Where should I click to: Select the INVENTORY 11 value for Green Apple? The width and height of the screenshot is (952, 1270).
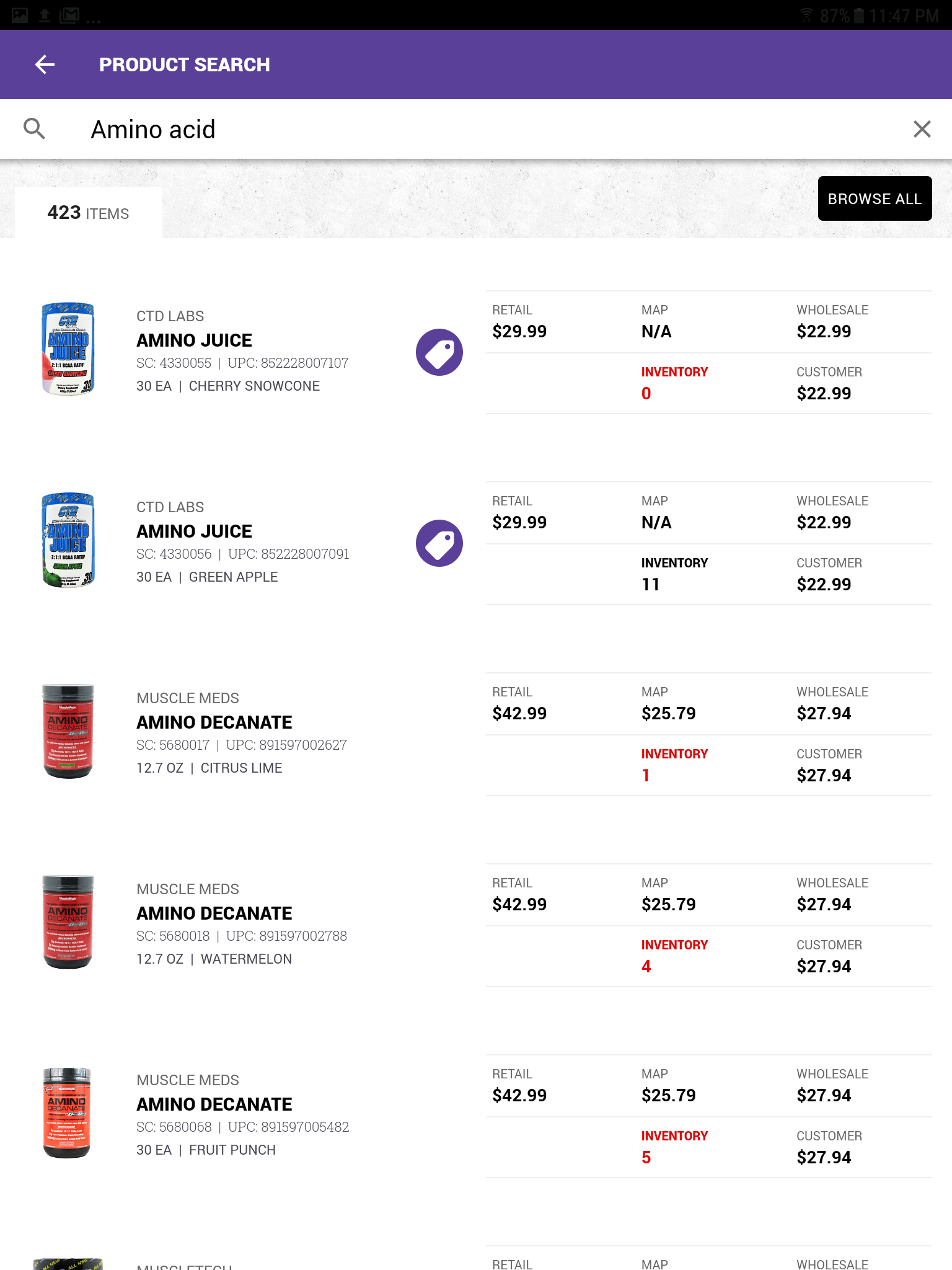tap(651, 584)
